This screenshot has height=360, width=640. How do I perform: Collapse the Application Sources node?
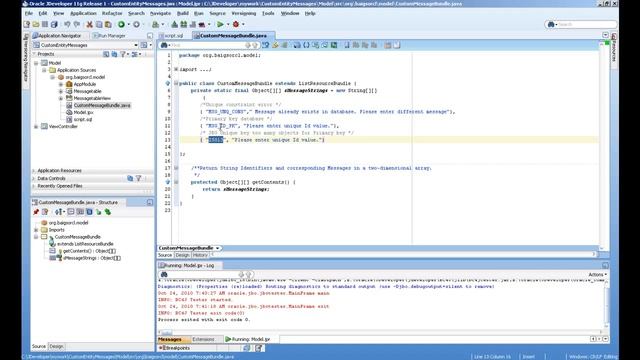point(44,70)
